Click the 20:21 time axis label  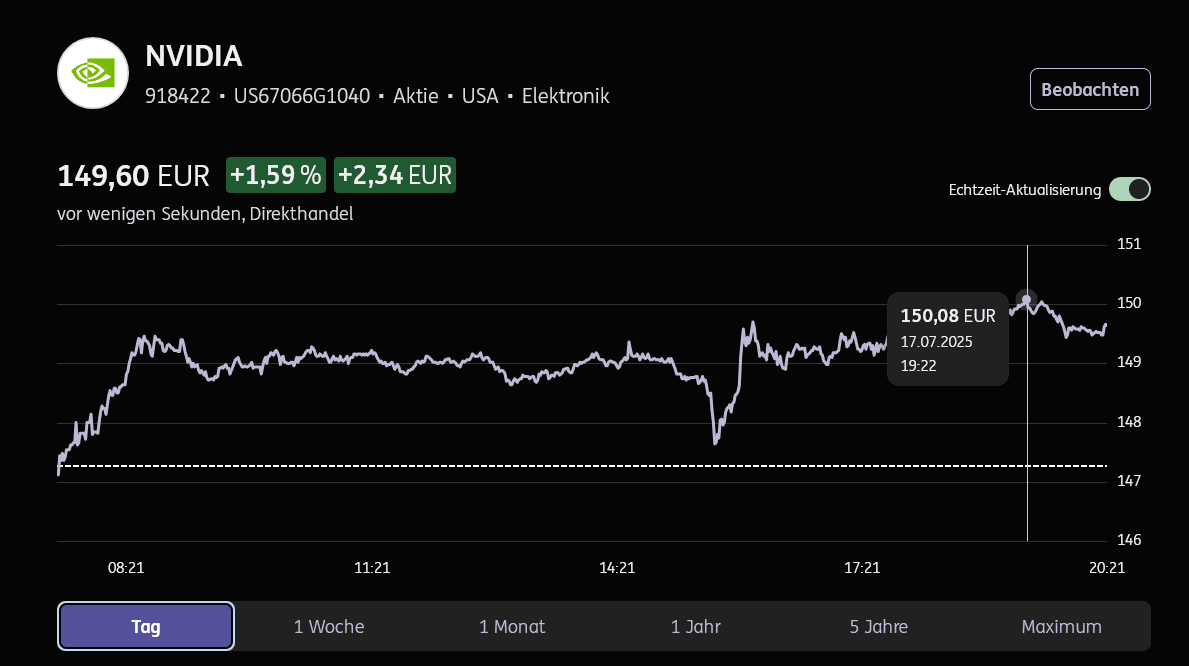tap(1107, 567)
